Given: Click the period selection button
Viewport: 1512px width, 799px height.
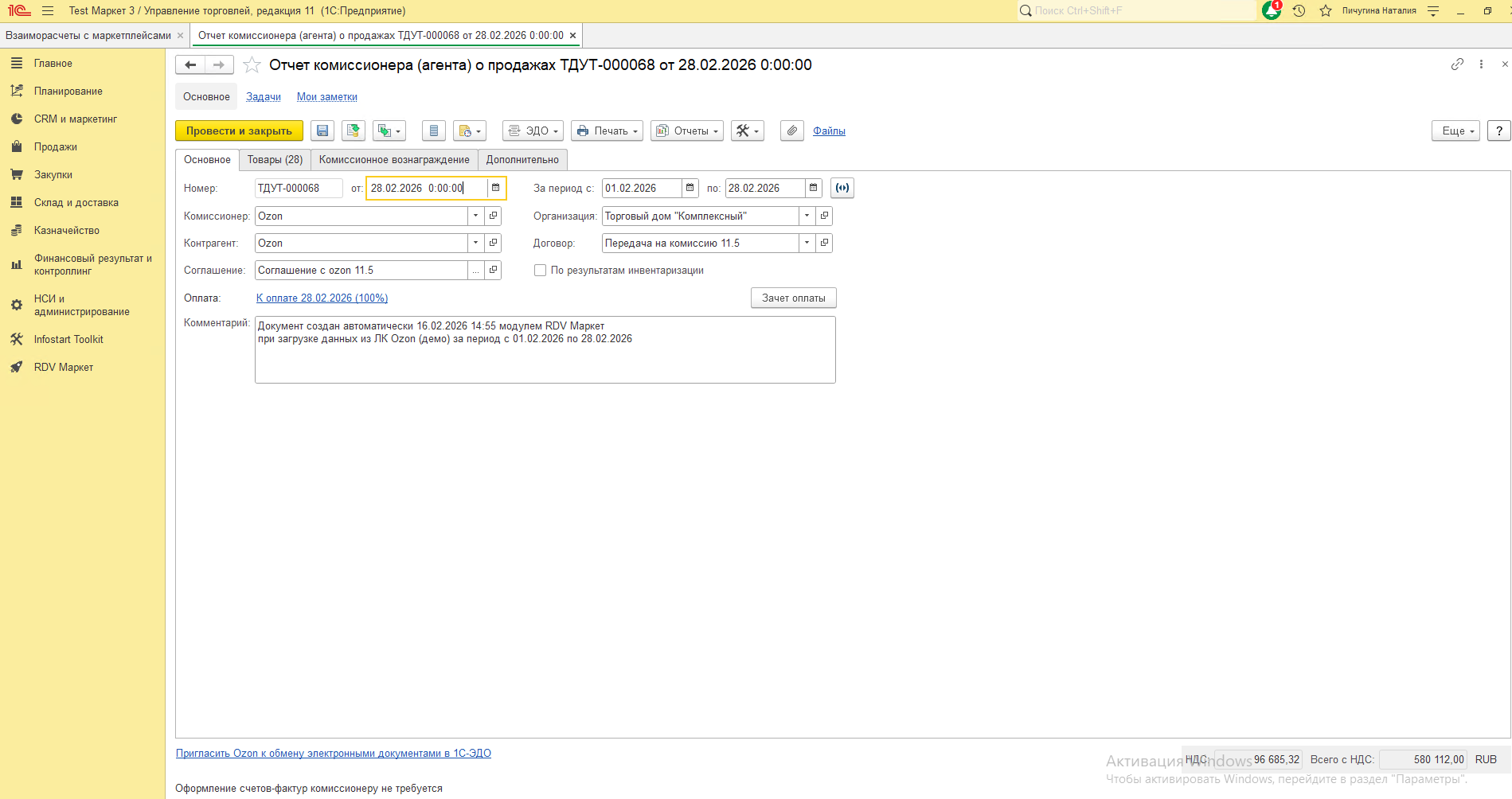Looking at the screenshot, I should [x=842, y=189].
